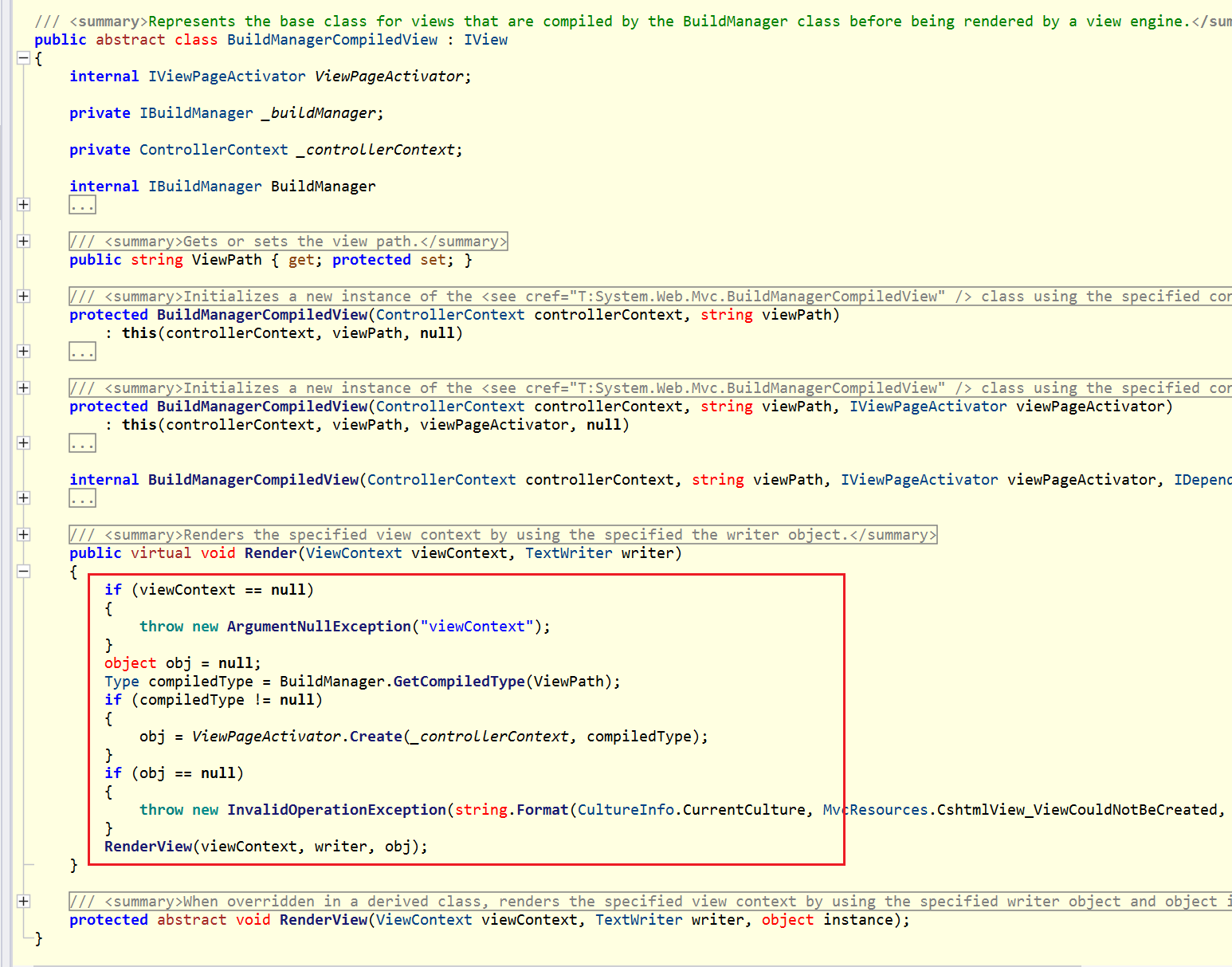
Task: Click "viewContext" string literal
Action: (477, 627)
